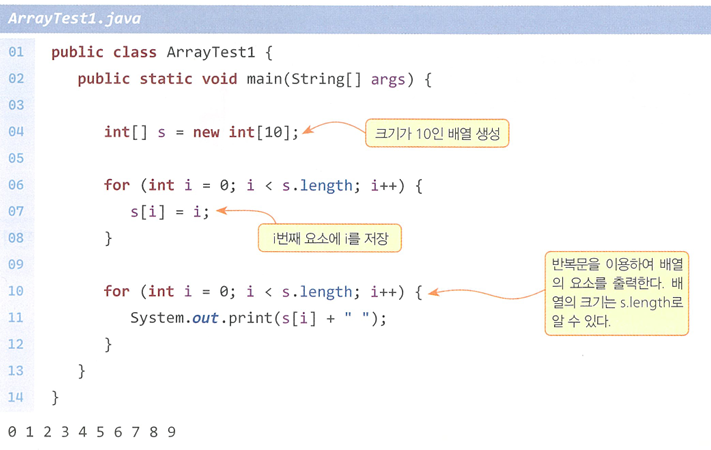Click line number 10 in the gutter

coord(16,291)
